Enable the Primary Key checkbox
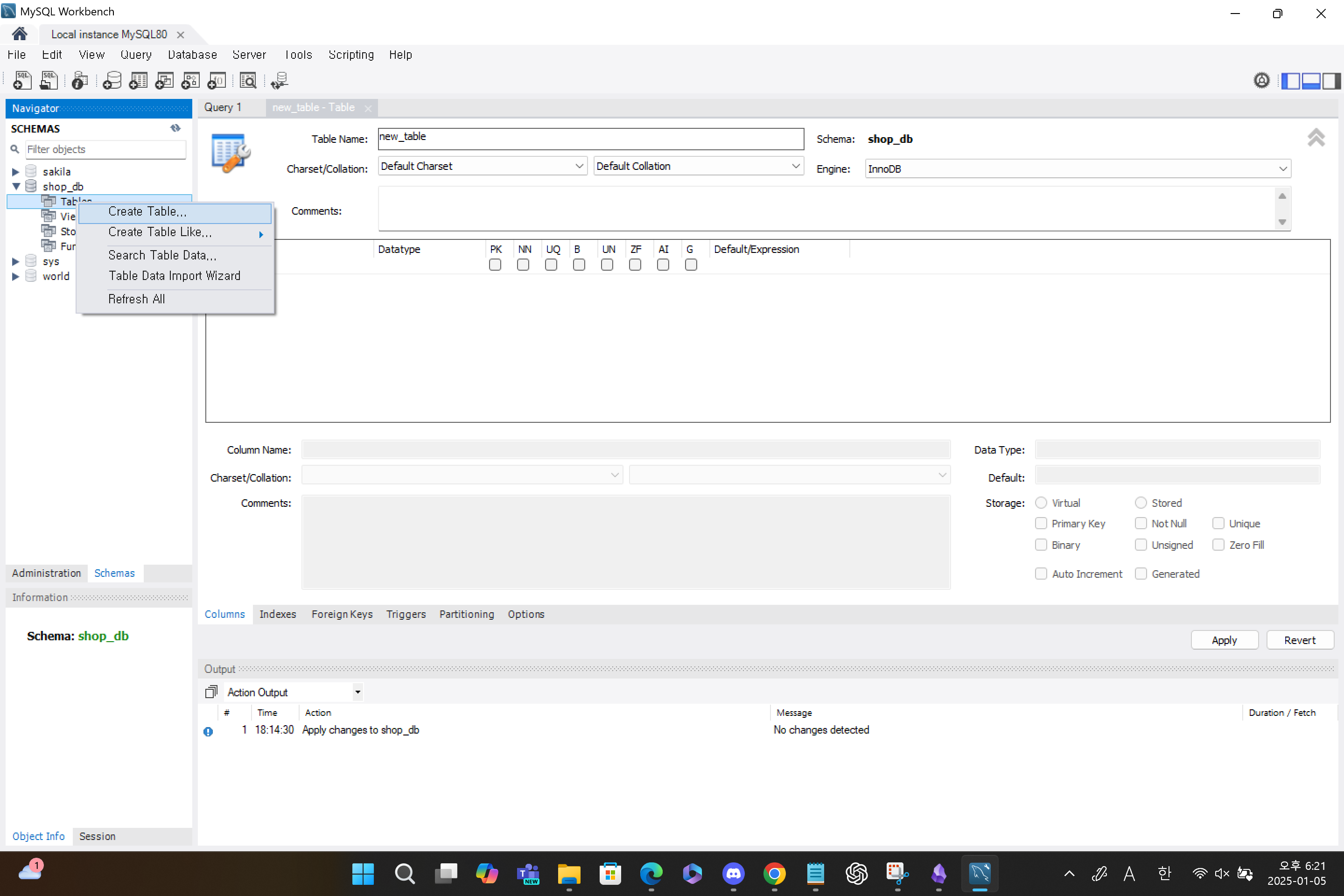Viewport: 1344px width, 896px height. pos(1041,523)
